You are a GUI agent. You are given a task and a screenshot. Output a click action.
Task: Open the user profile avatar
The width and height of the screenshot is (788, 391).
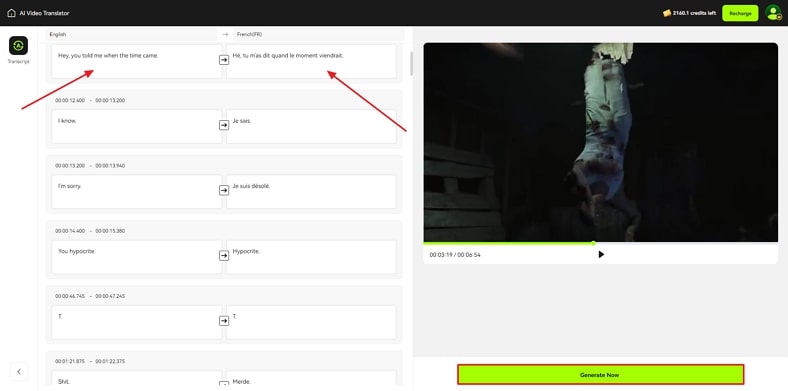773,13
